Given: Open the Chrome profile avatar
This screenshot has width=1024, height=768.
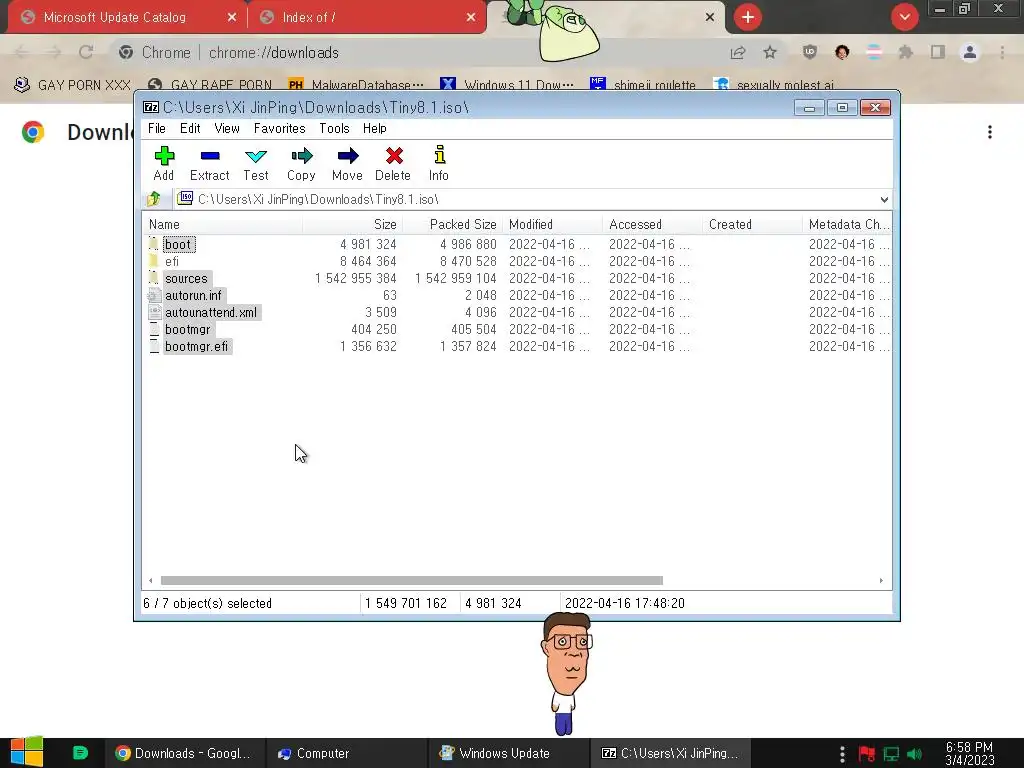Looking at the screenshot, I should 970,52.
